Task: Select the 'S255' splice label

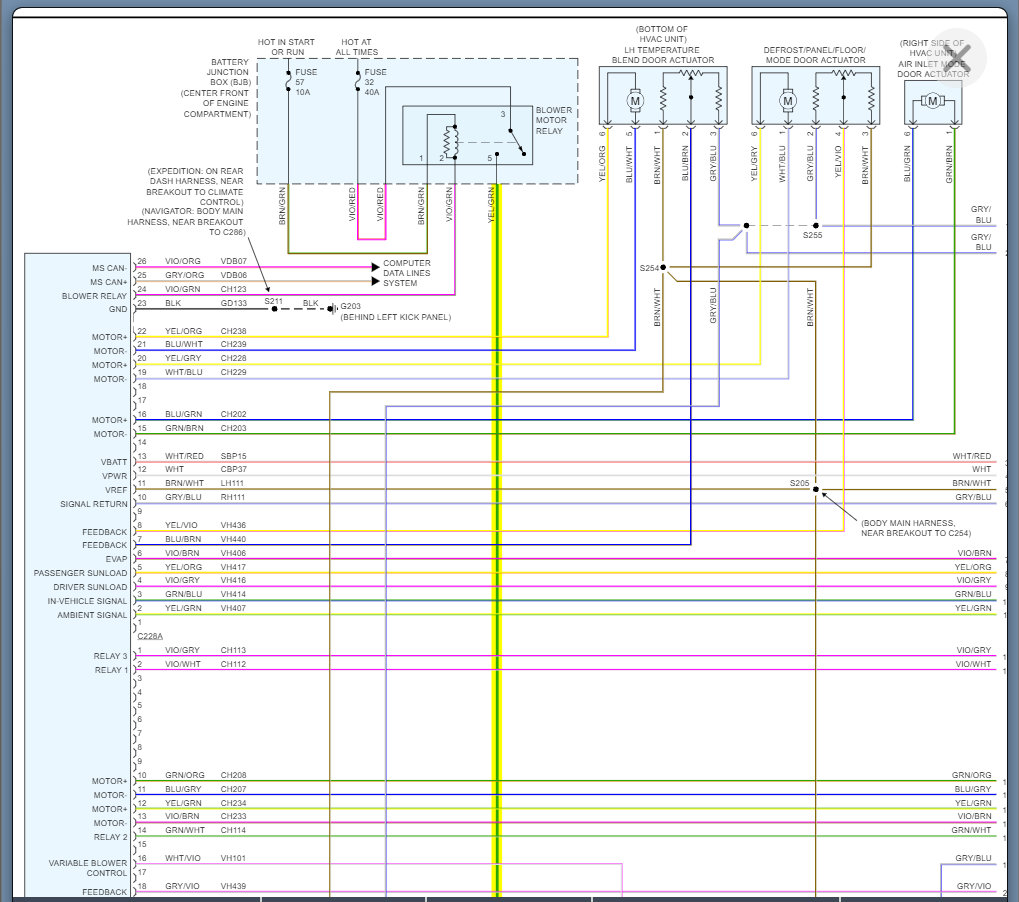Action: pyautogui.click(x=812, y=235)
